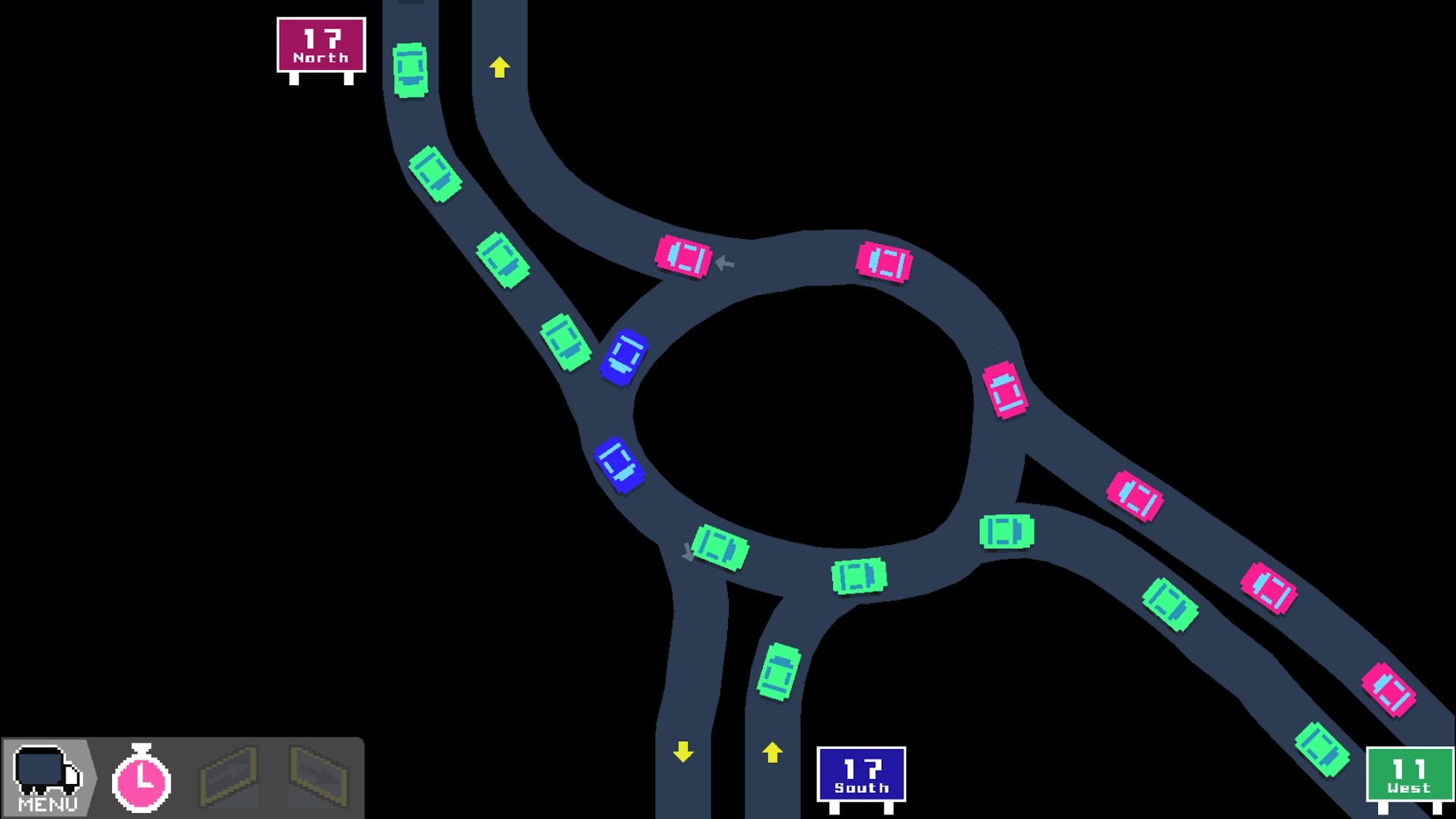The height and width of the screenshot is (819, 1456).
Task: Click the upward yellow arrow indicator
Action: pos(500,67)
